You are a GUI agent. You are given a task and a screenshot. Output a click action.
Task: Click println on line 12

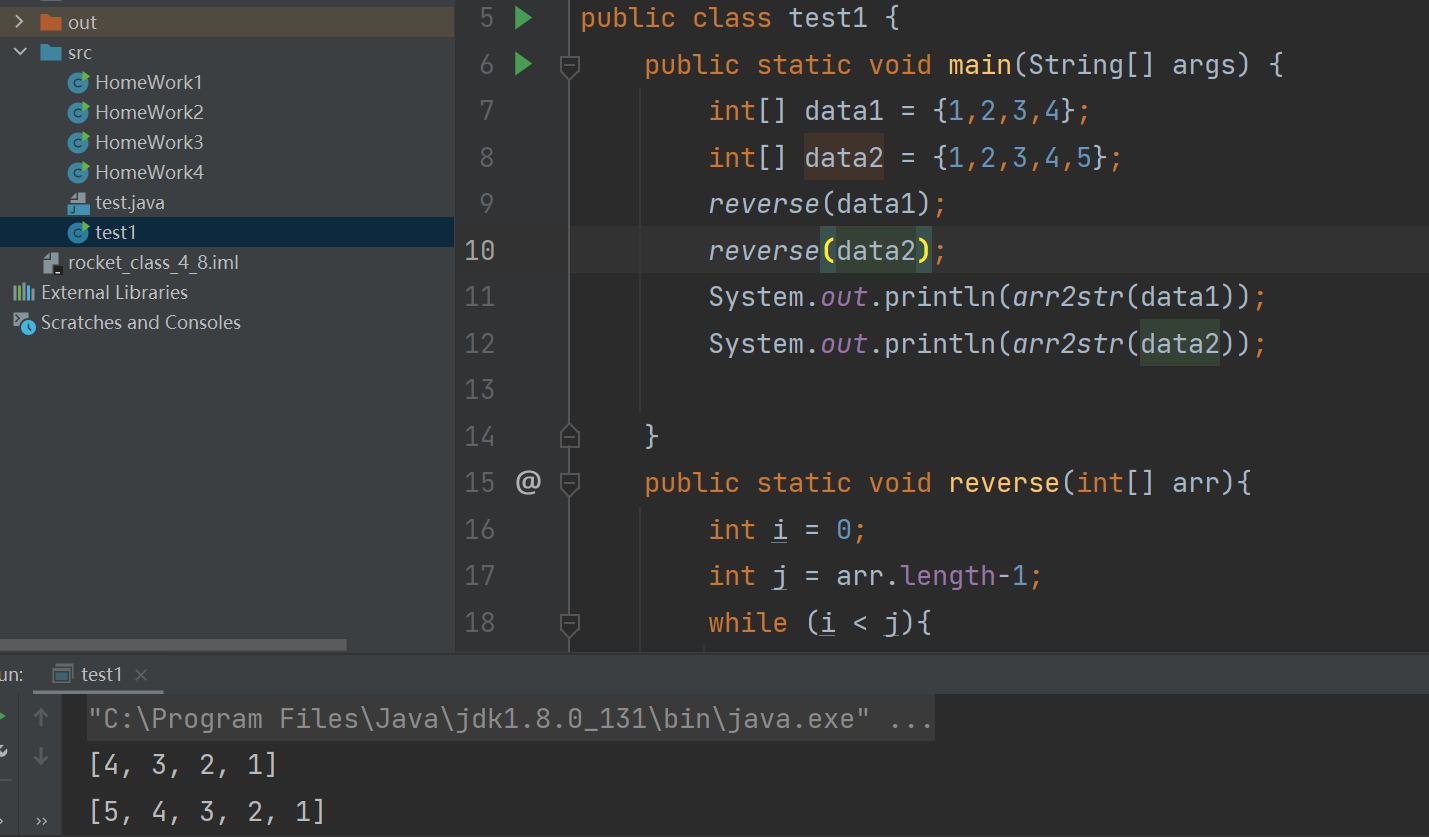pyautogui.click(x=940, y=343)
